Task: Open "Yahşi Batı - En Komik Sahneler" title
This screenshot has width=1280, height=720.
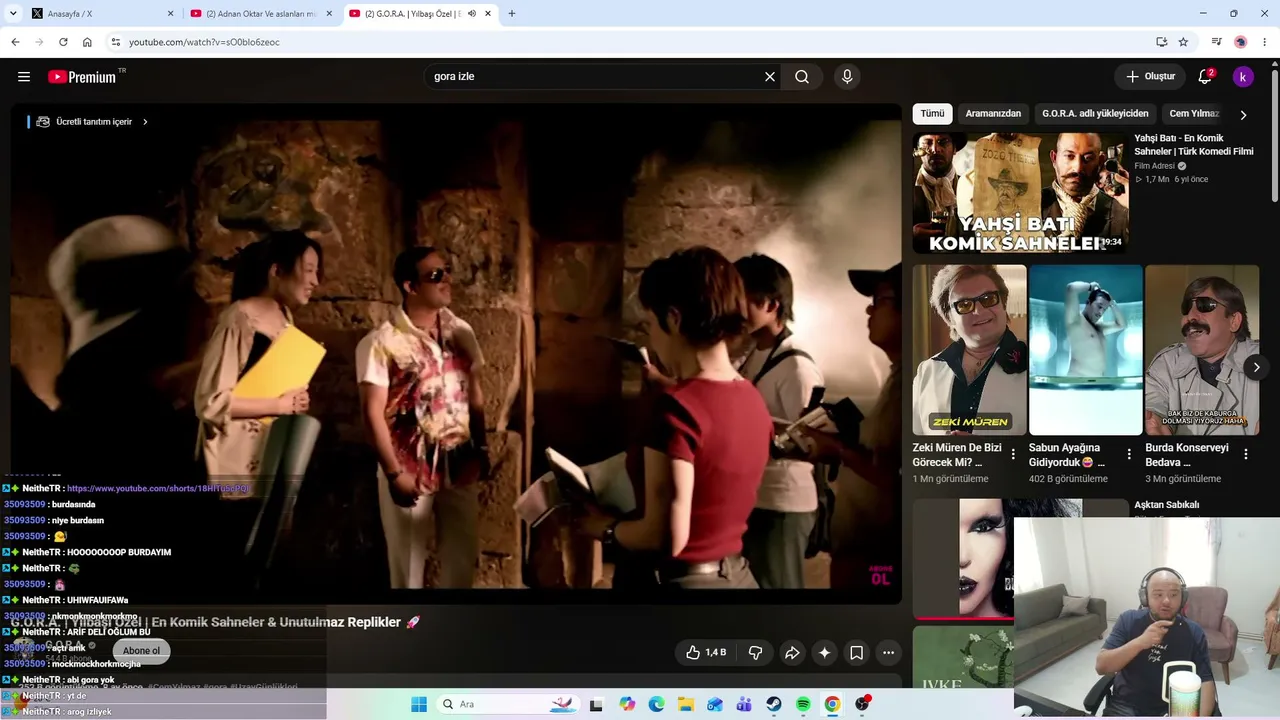Action: [x=1194, y=145]
